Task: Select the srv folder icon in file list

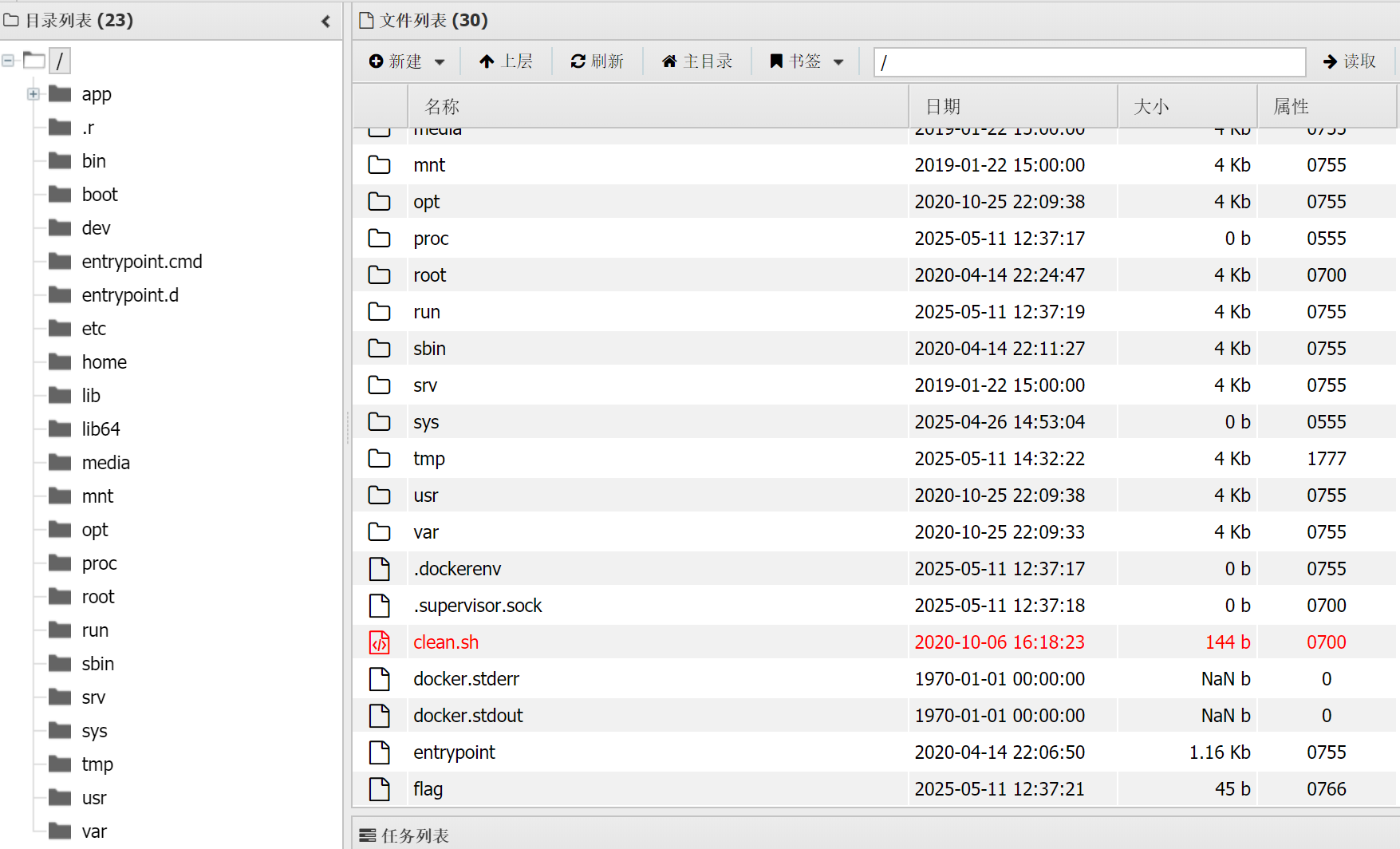Action: (380, 385)
